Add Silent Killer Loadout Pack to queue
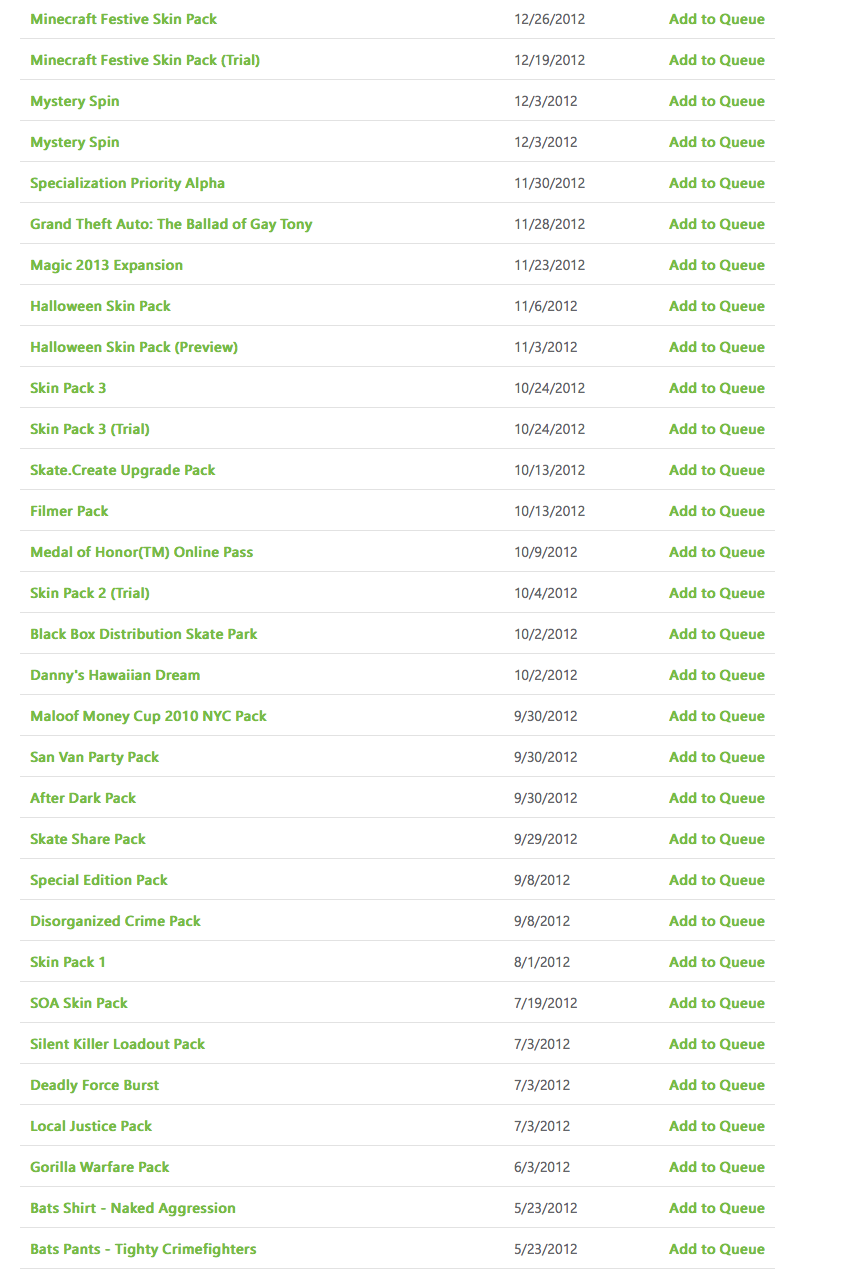The height and width of the screenshot is (1275, 846). pyautogui.click(x=717, y=1044)
